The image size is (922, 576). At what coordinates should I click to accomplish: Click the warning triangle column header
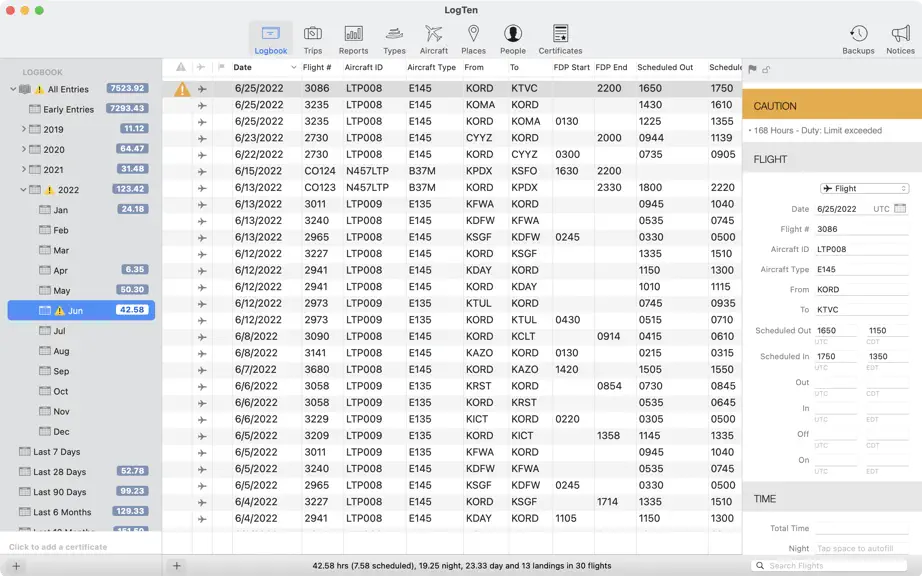pos(181,67)
